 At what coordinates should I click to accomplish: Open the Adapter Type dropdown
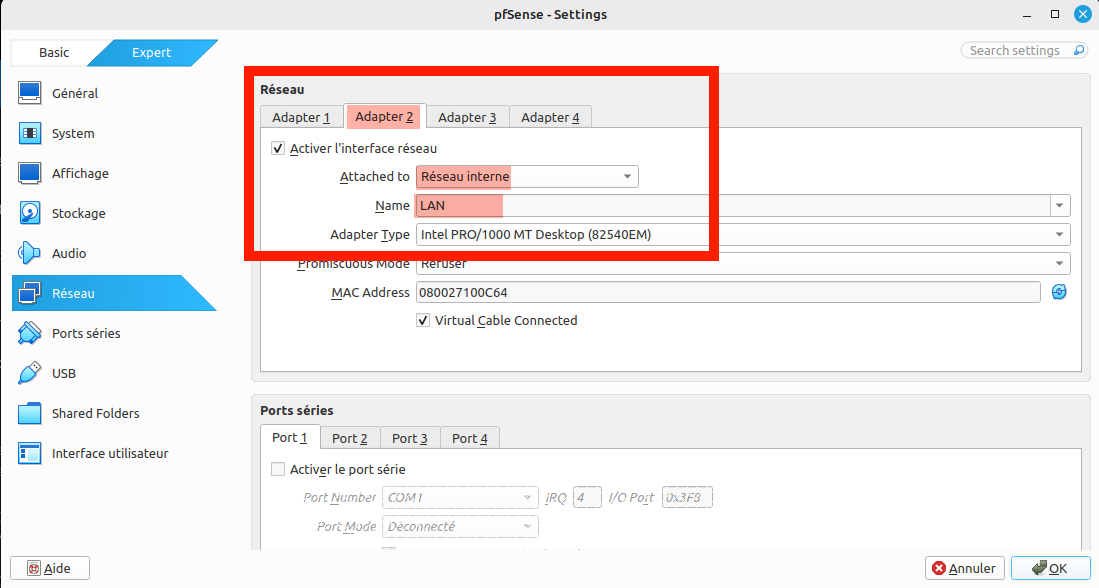click(x=743, y=235)
